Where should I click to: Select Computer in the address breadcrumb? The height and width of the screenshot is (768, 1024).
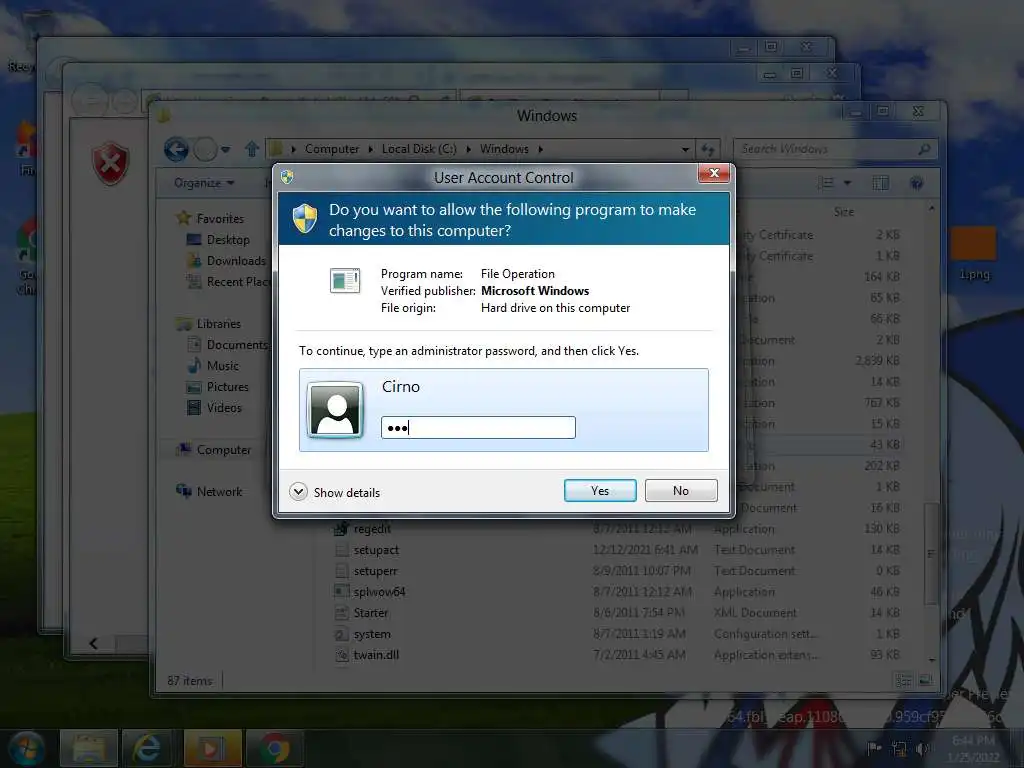click(x=332, y=149)
